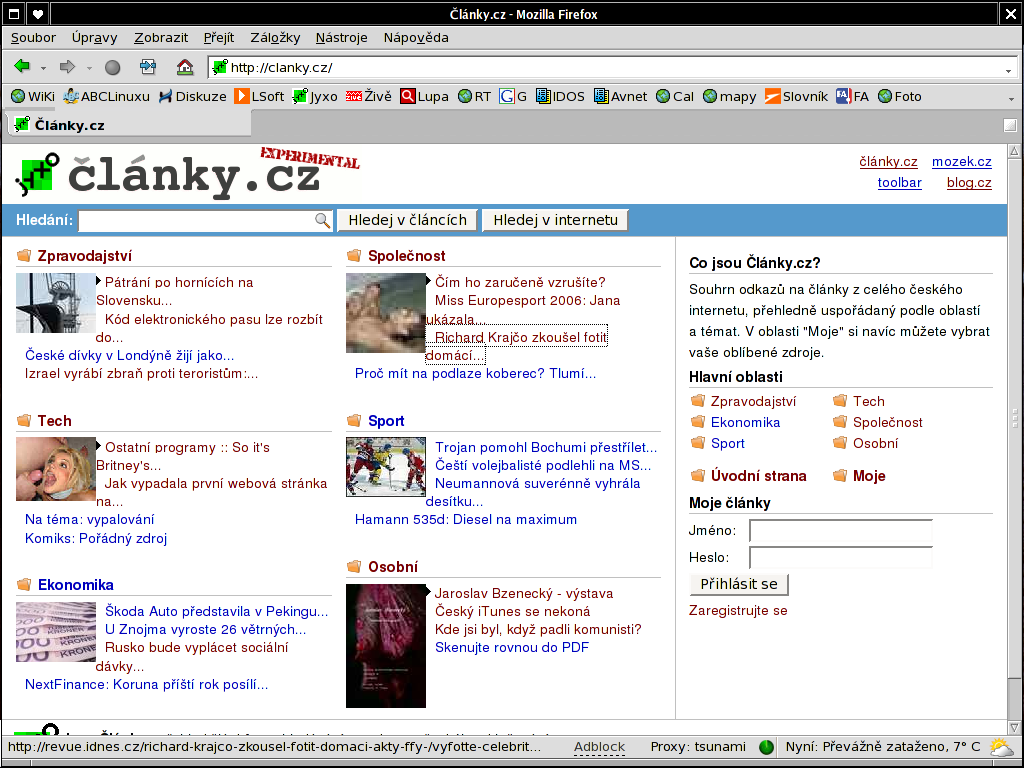
Task: Open the blog.cz header link
Action: point(969,183)
